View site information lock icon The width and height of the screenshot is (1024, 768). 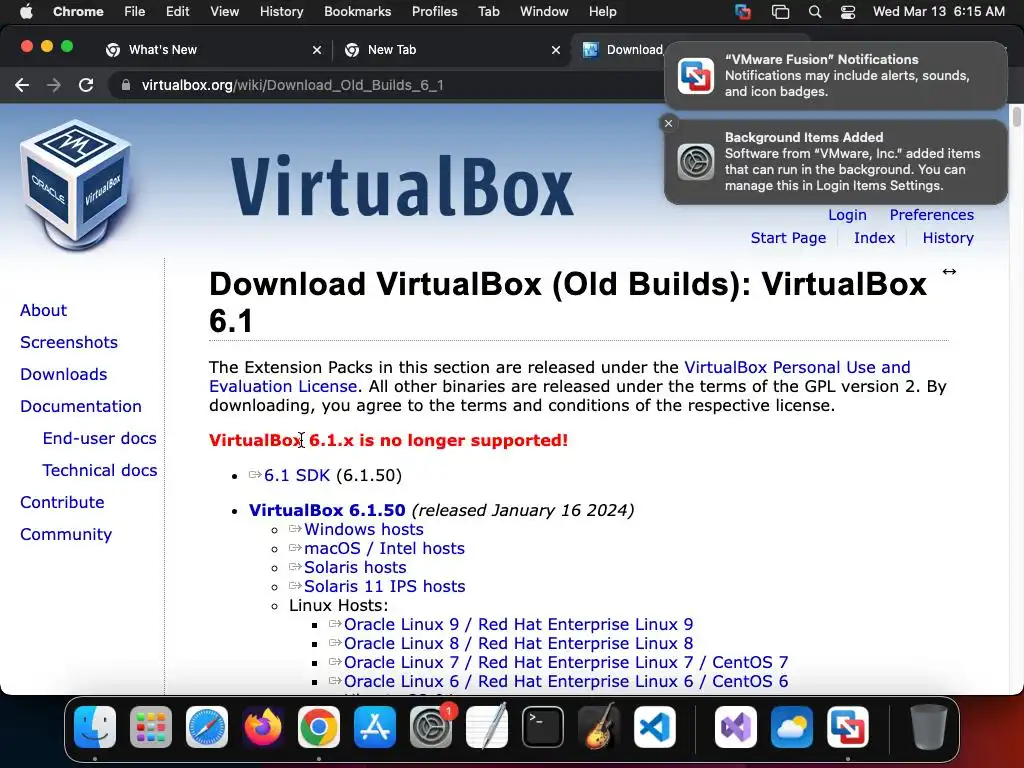(125, 85)
